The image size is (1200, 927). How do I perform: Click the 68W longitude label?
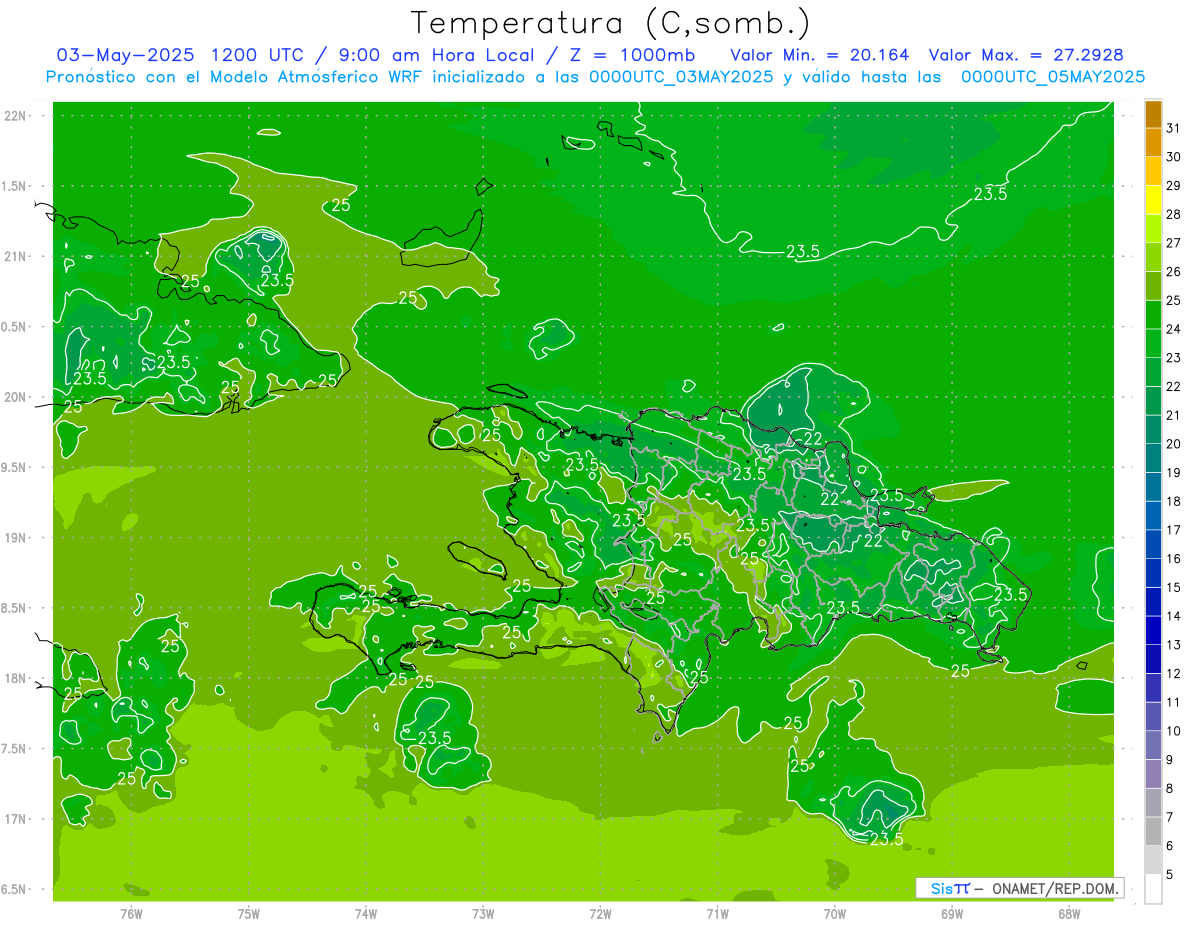pos(1069,914)
